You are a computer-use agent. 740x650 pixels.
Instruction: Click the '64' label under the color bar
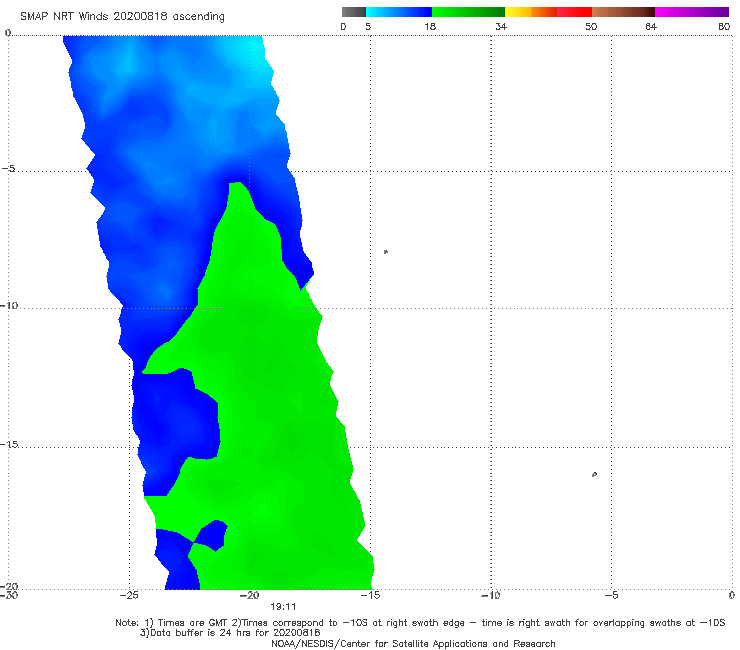(651, 26)
